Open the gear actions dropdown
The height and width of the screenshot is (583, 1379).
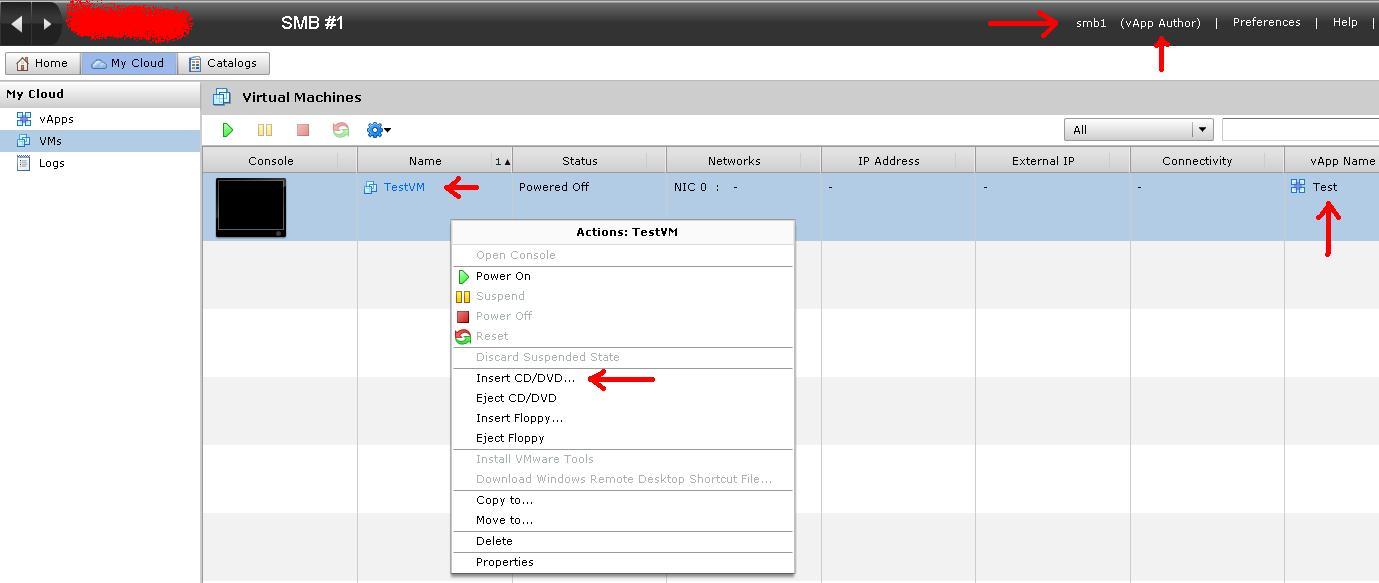coord(378,130)
